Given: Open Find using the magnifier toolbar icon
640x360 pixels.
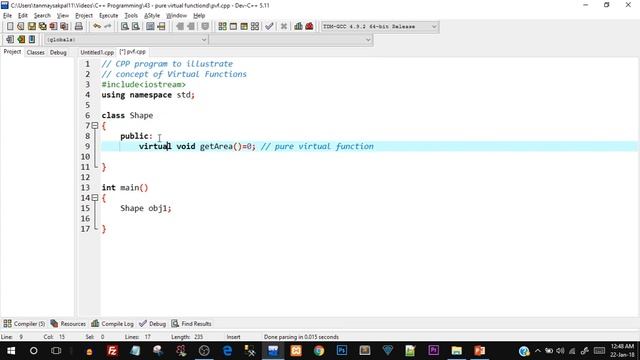Looking at the screenshot, I should [x=125, y=27].
